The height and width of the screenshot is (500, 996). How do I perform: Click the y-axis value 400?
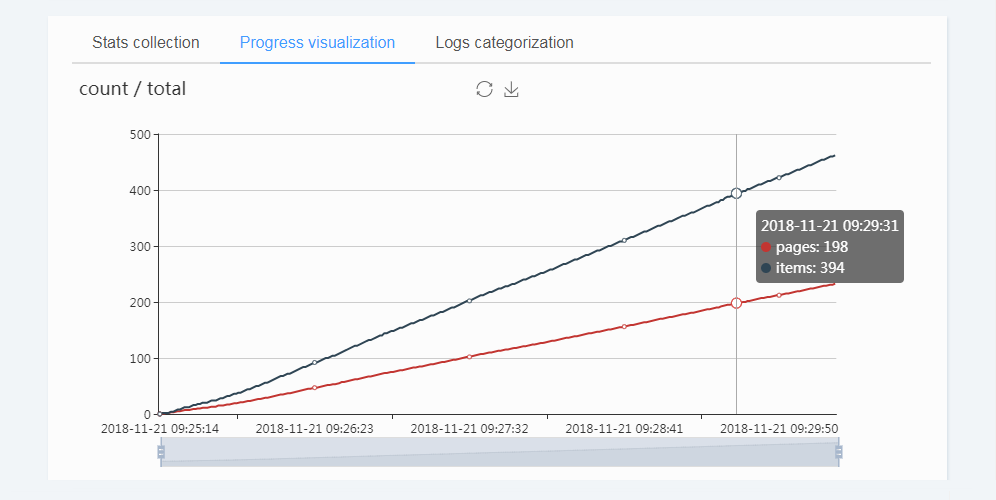coord(140,191)
